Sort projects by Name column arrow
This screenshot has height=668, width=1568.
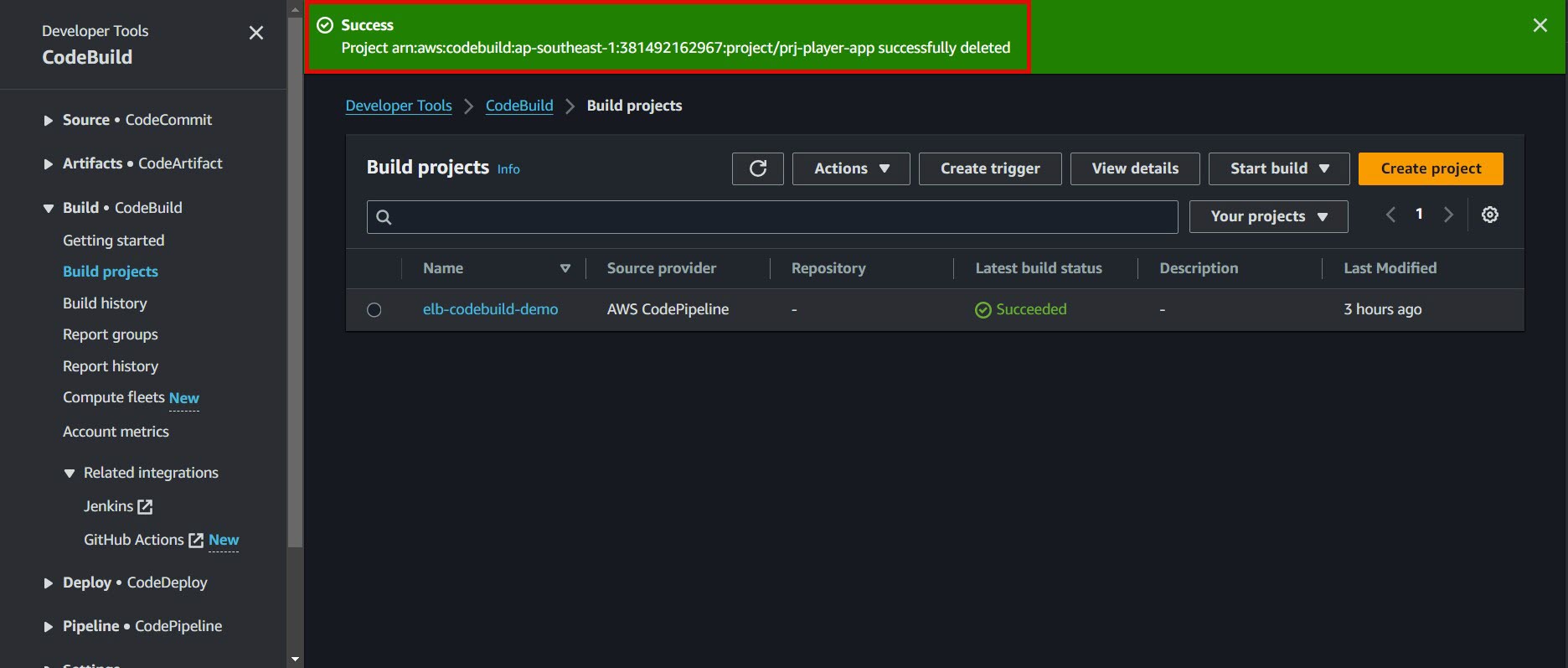click(x=565, y=268)
